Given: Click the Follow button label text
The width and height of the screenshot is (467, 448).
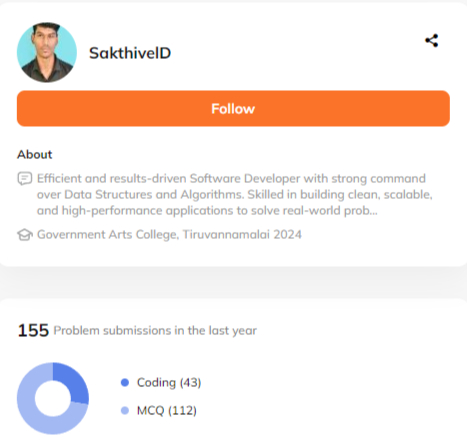Looking at the screenshot, I should point(233,109).
